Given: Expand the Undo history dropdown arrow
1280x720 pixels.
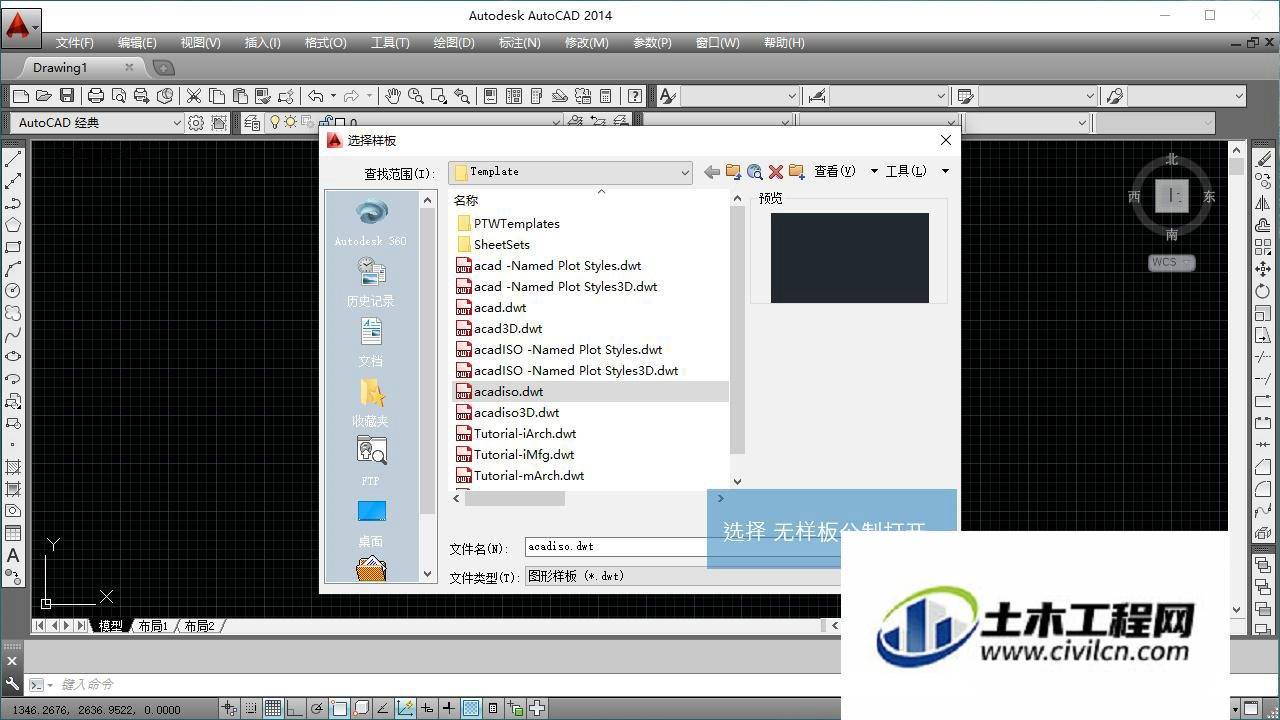Looking at the screenshot, I should pyautogui.click(x=333, y=96).
